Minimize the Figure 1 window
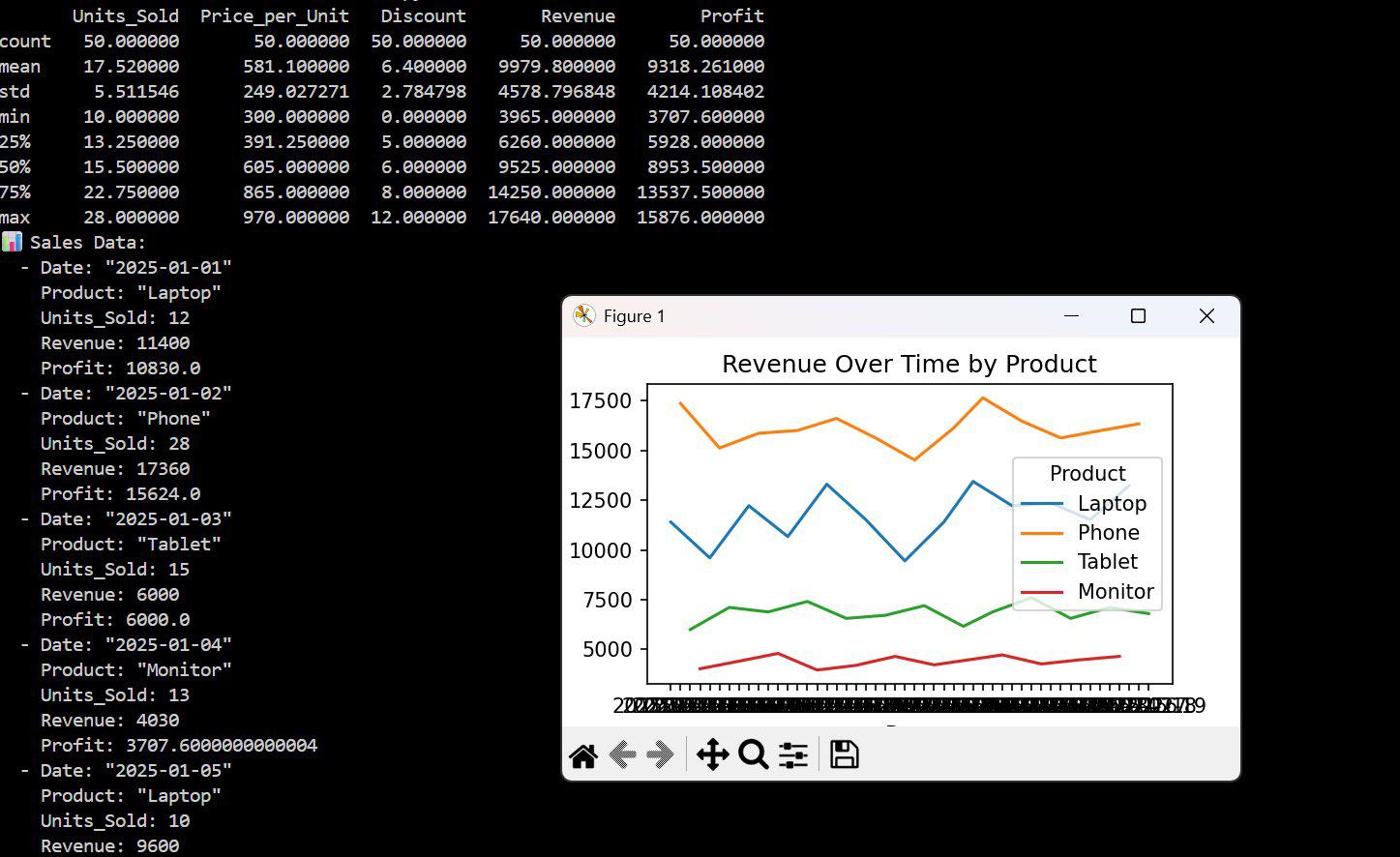This screenshot has width=1400, height=857. pos(1071,316)
